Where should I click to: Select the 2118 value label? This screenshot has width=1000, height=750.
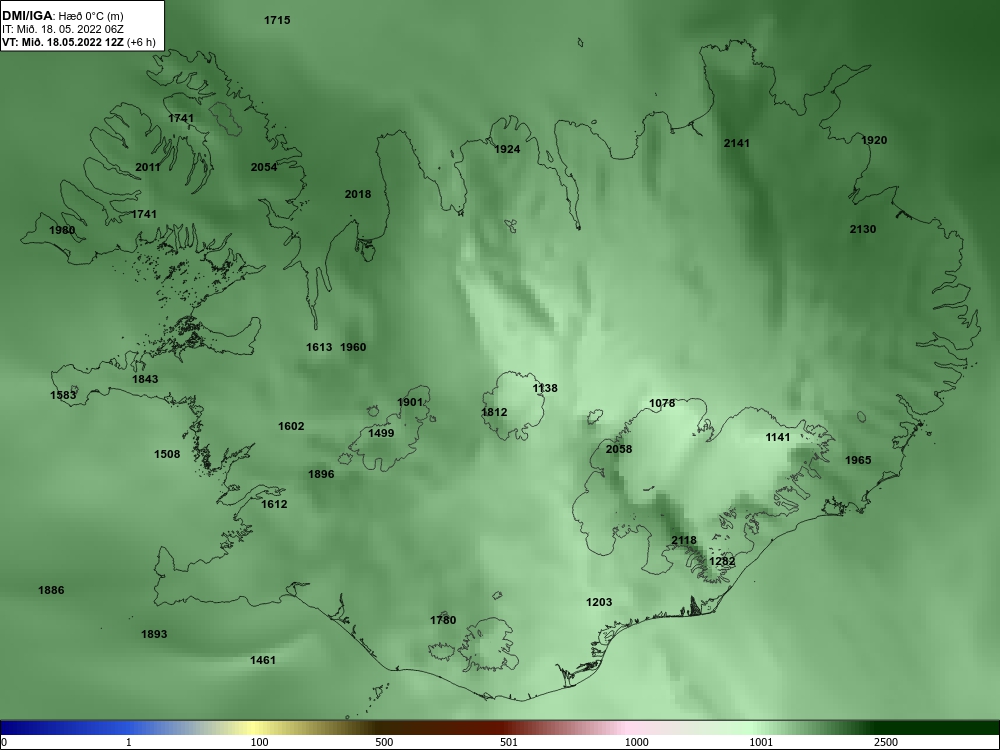point(684,540)
